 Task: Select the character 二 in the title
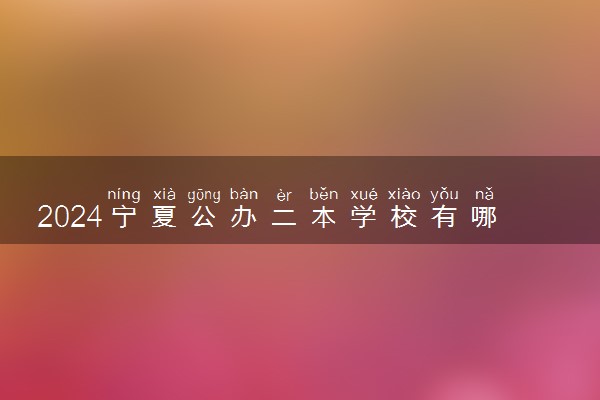[284, 217]
